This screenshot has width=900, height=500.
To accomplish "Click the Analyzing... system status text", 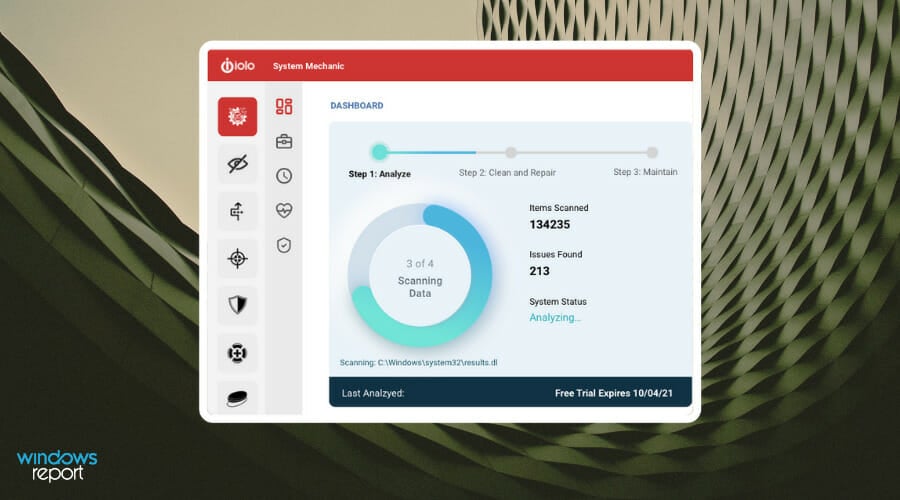I will (555, 317).
